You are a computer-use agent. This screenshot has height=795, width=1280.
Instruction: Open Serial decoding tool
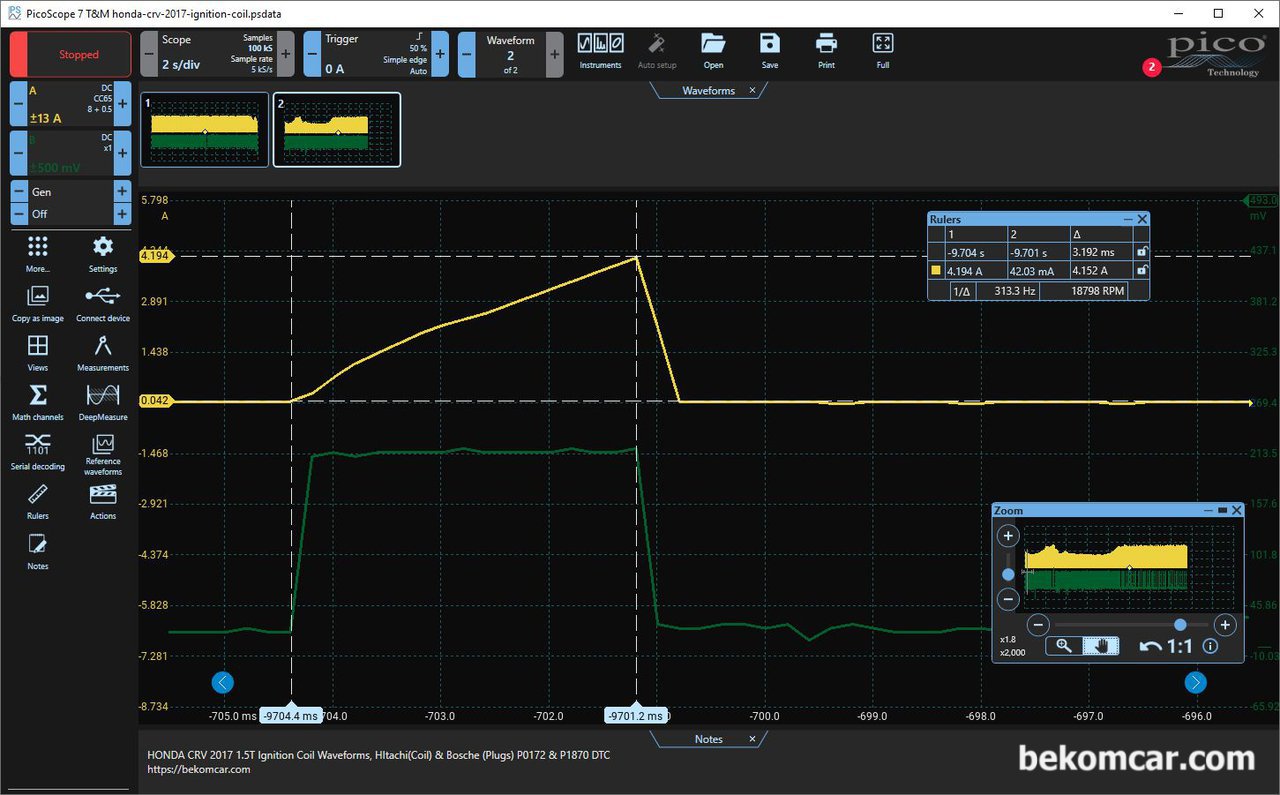point(38,452)
